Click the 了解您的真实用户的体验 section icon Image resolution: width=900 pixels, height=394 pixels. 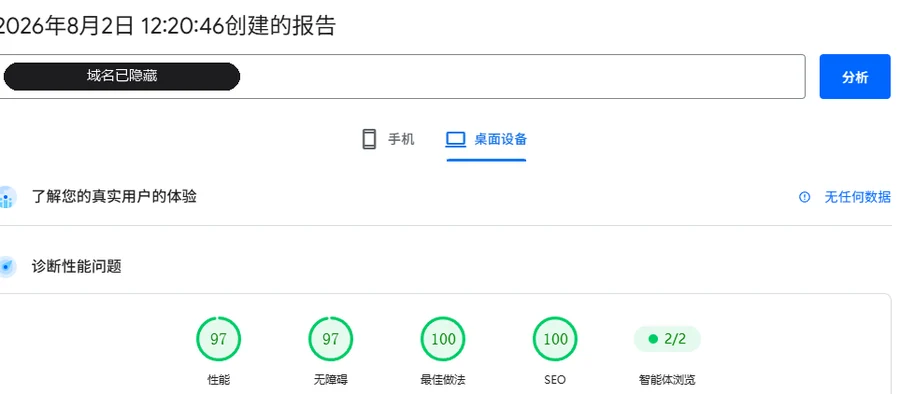tap(7, 198)
